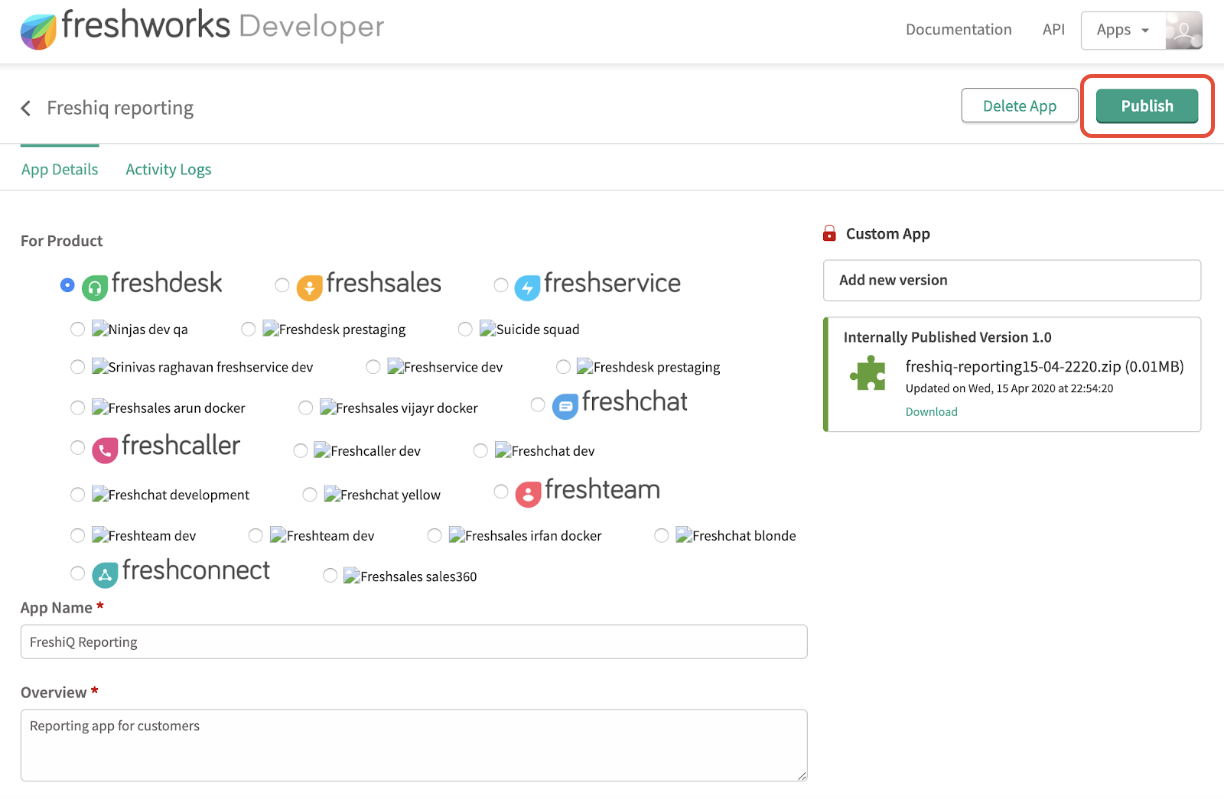Click Add new version
The image size is (1224, 799).
pos(1011,280)
